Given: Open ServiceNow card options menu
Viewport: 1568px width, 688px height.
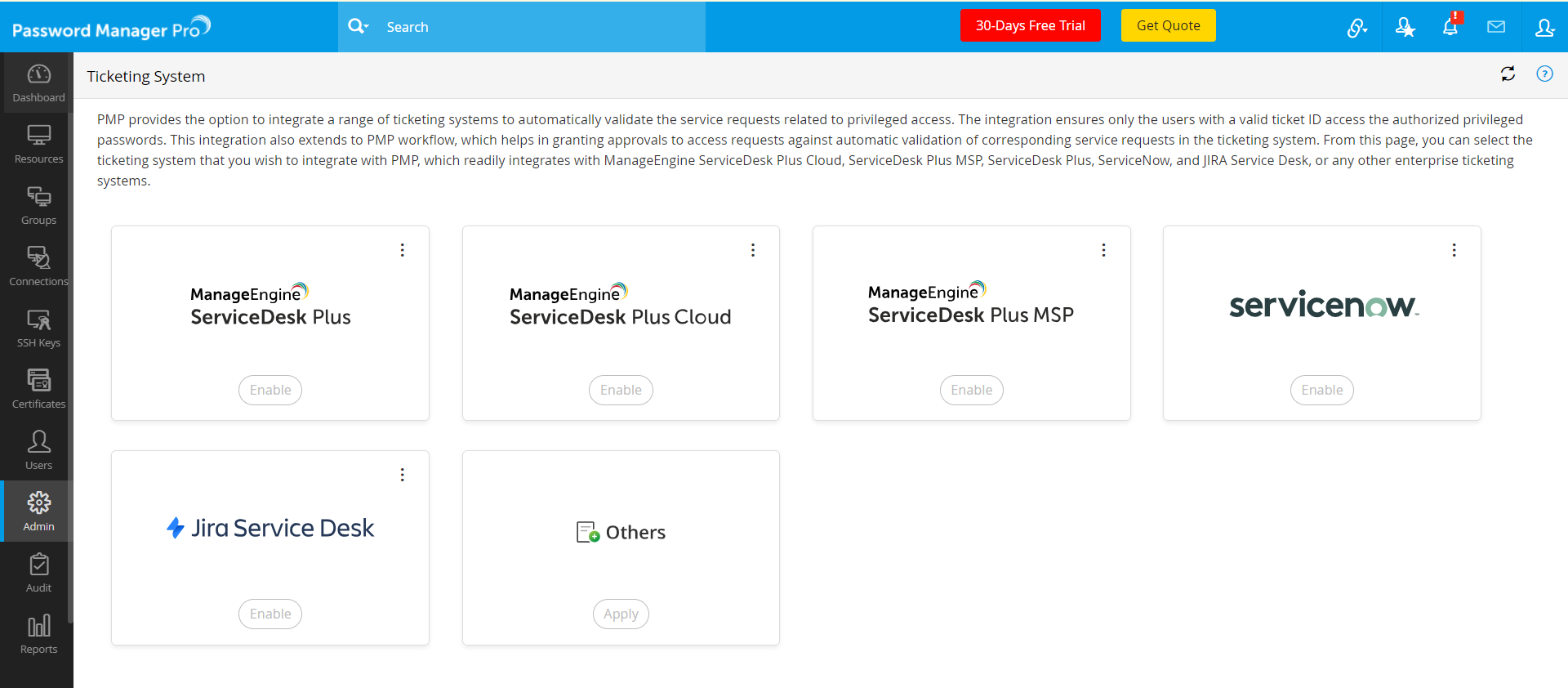Looking at the screenshot, I should tap(1454, 250).
